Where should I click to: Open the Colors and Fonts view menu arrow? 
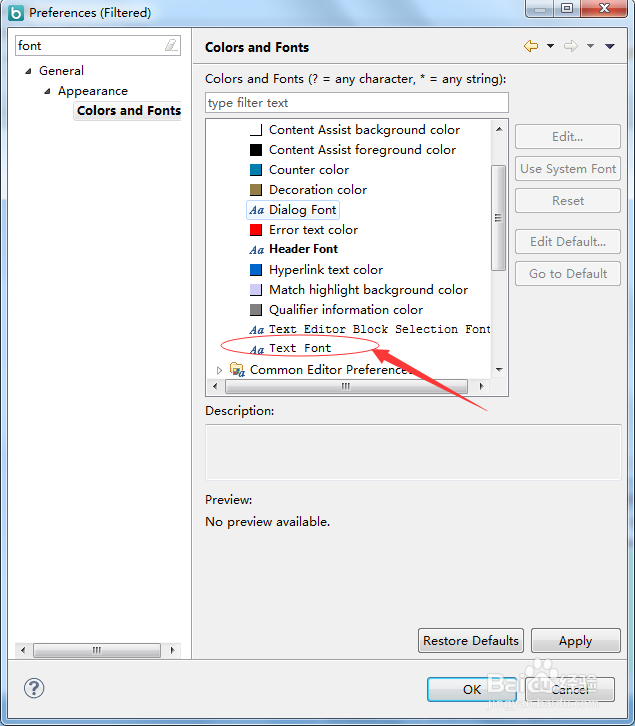(x=610, y=46)
